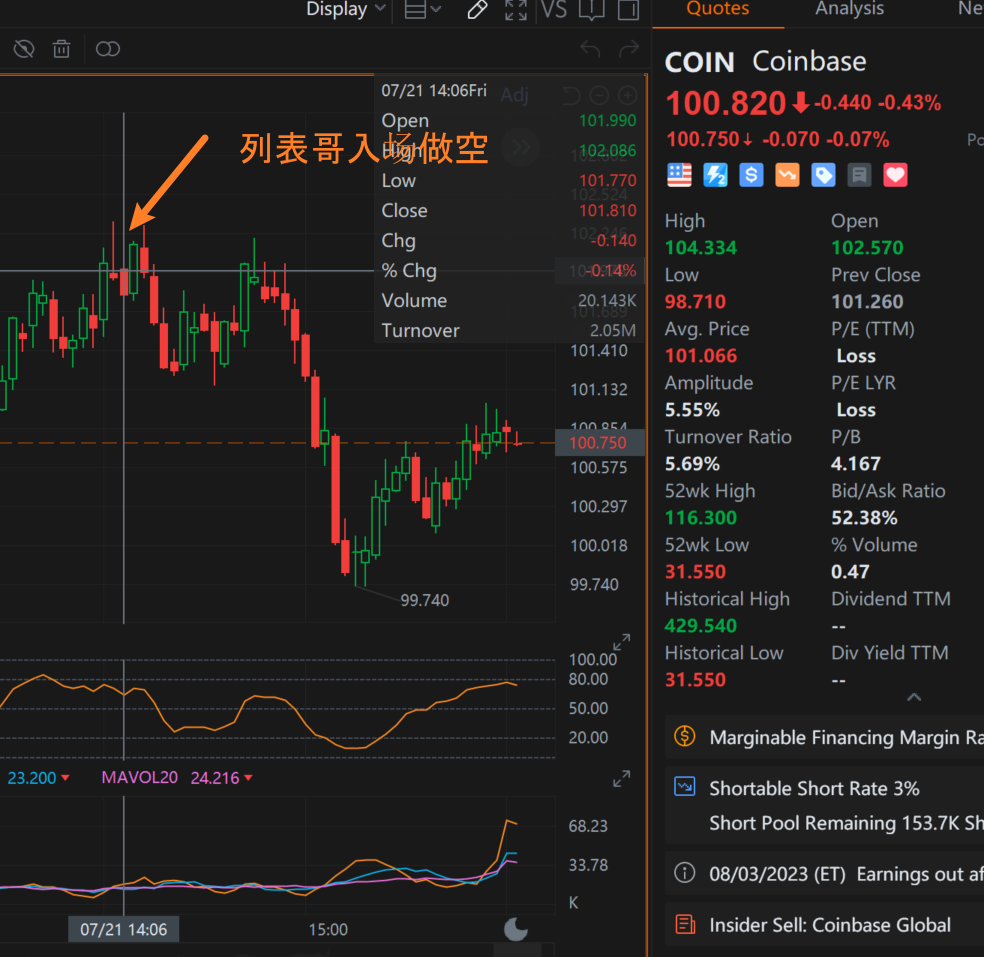Image resolution: width=984 pixels, height=957 pixels.
Task: Click the earnings info circle icon
Action: point(685,873)
